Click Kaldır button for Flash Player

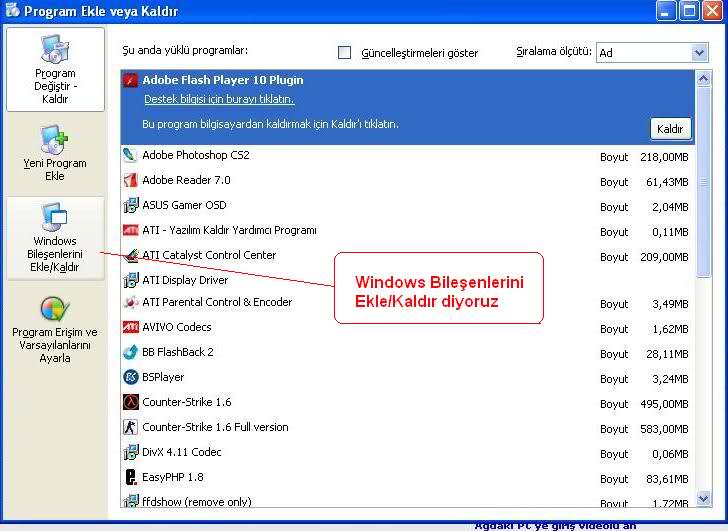[670, 129]
